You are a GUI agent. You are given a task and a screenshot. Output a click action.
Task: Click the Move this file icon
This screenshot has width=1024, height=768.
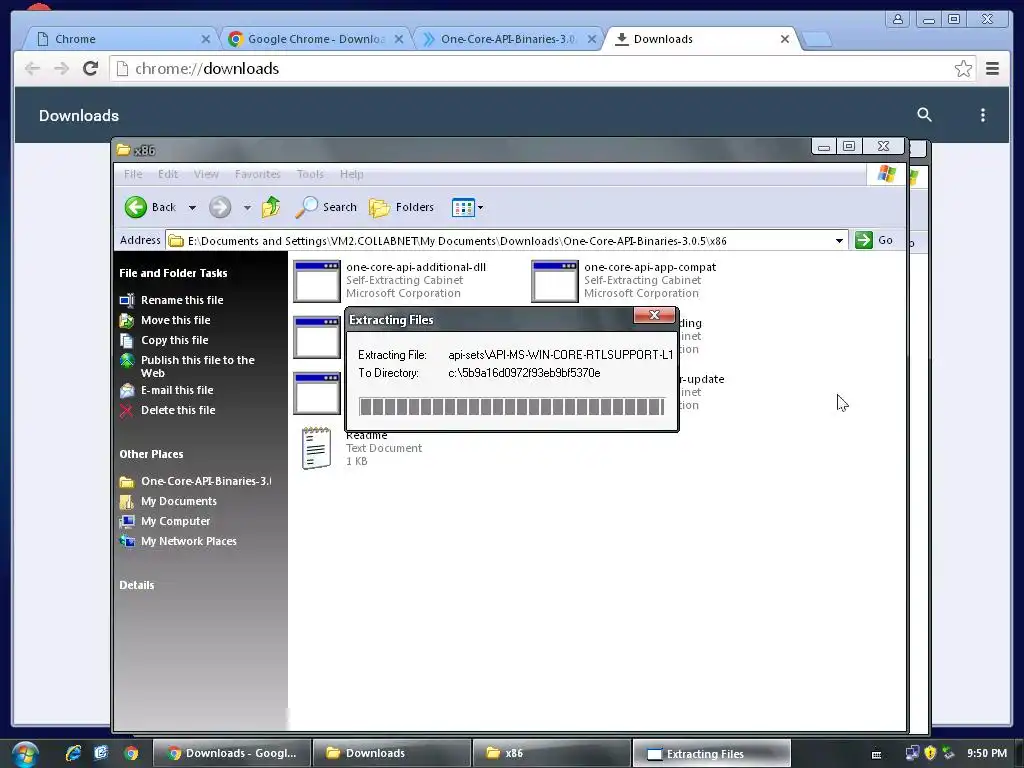127,320
